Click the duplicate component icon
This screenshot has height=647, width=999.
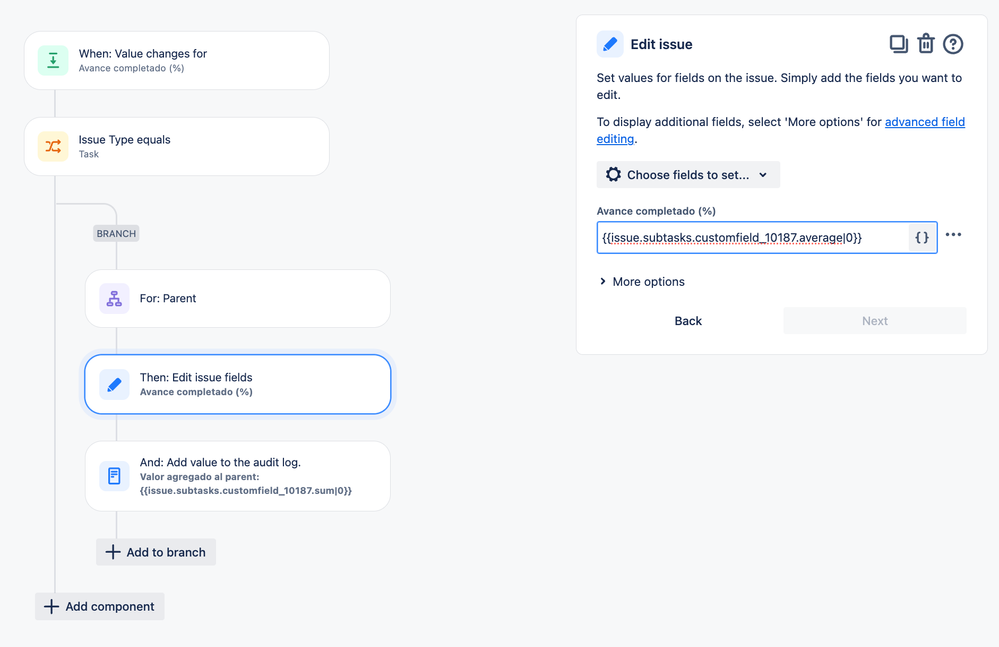pos(898,44)
